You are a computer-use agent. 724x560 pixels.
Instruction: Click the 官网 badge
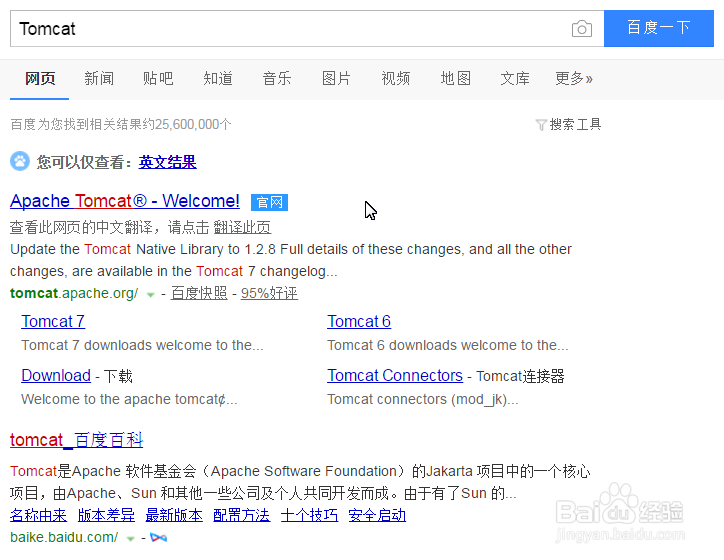(x=269, y=202)
